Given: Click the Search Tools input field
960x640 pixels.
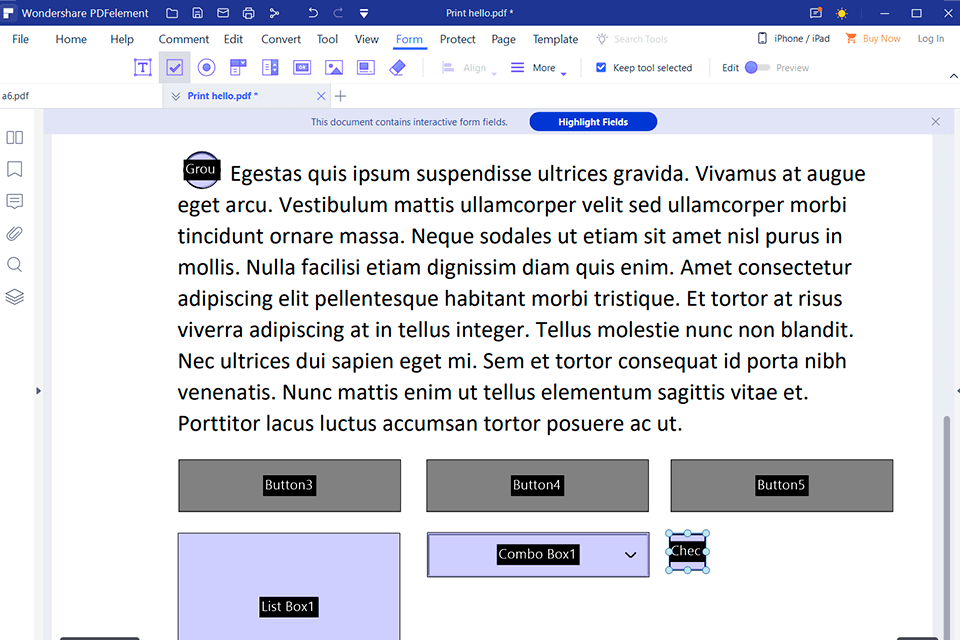Looking at the screenshot, I should pos(641,39).
